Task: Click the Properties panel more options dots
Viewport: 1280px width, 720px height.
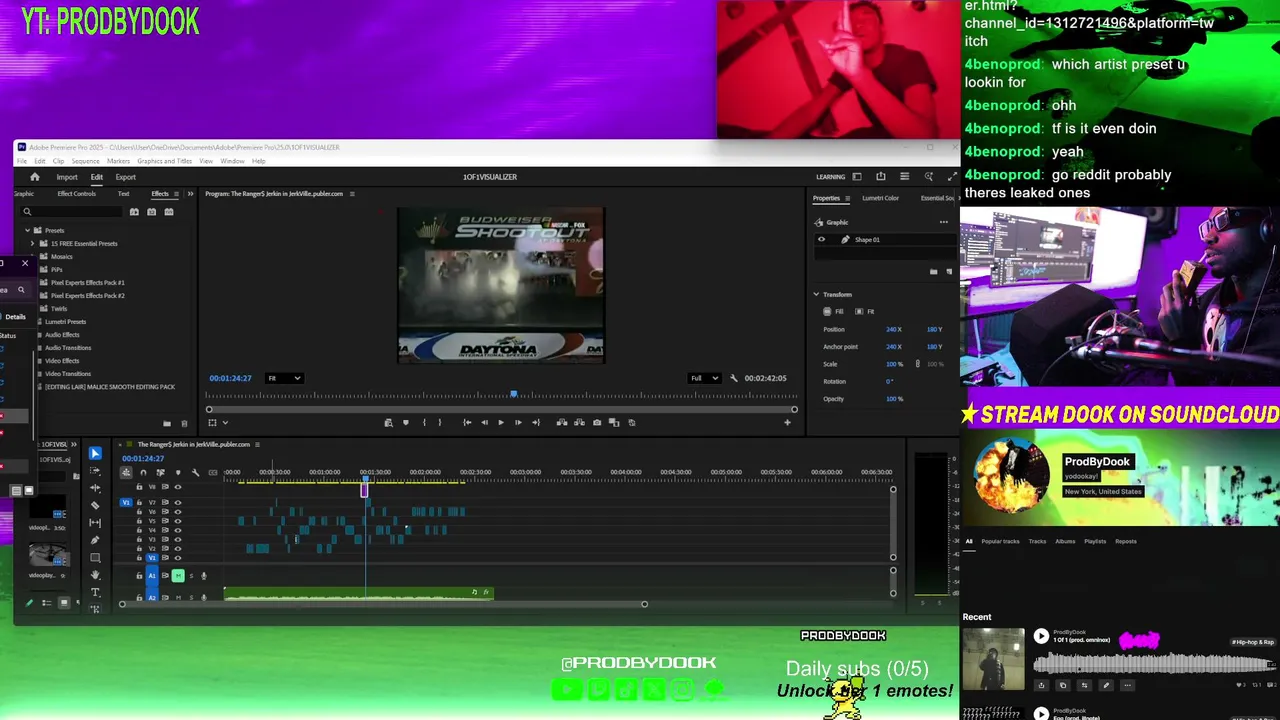Action: tap(943, 222)
